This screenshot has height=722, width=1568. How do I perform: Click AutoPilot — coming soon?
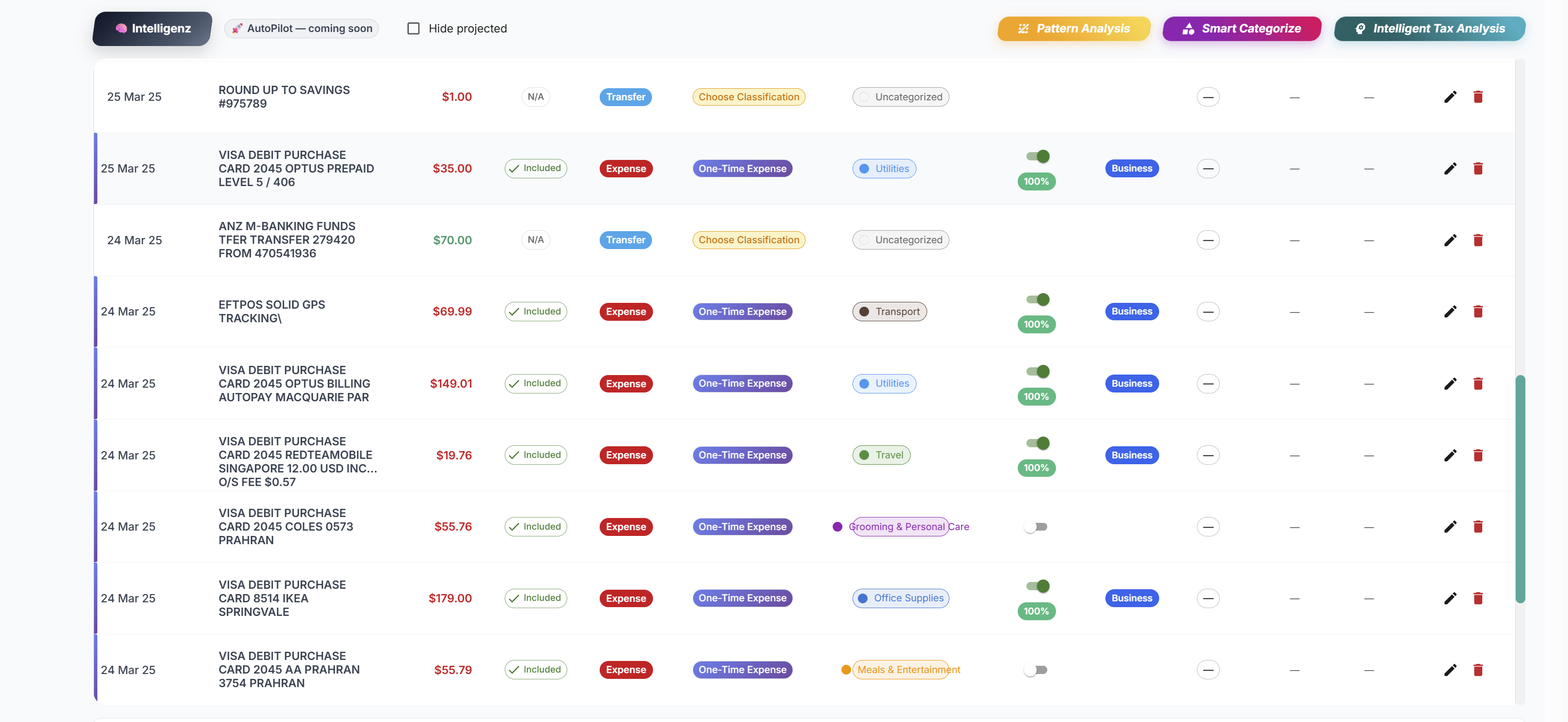coord(301,28)
